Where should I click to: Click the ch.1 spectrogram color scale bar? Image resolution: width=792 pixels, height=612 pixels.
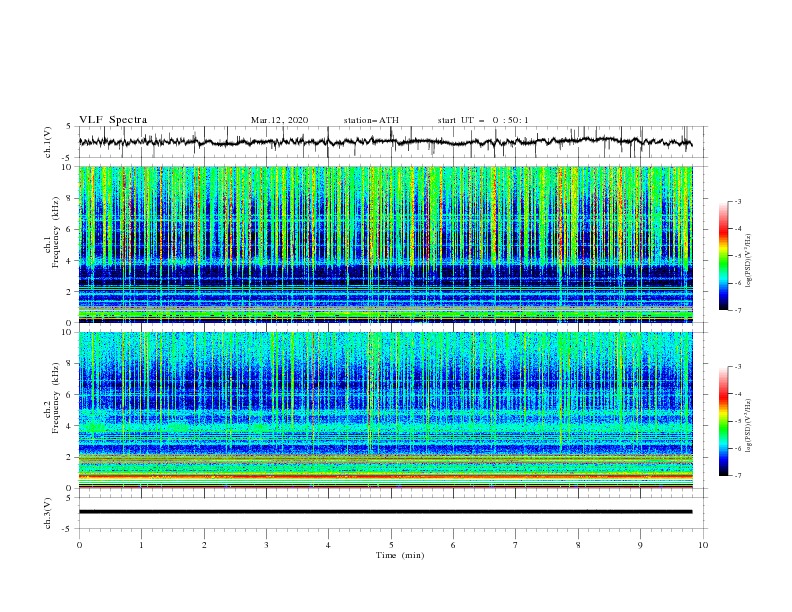point(724,256)
